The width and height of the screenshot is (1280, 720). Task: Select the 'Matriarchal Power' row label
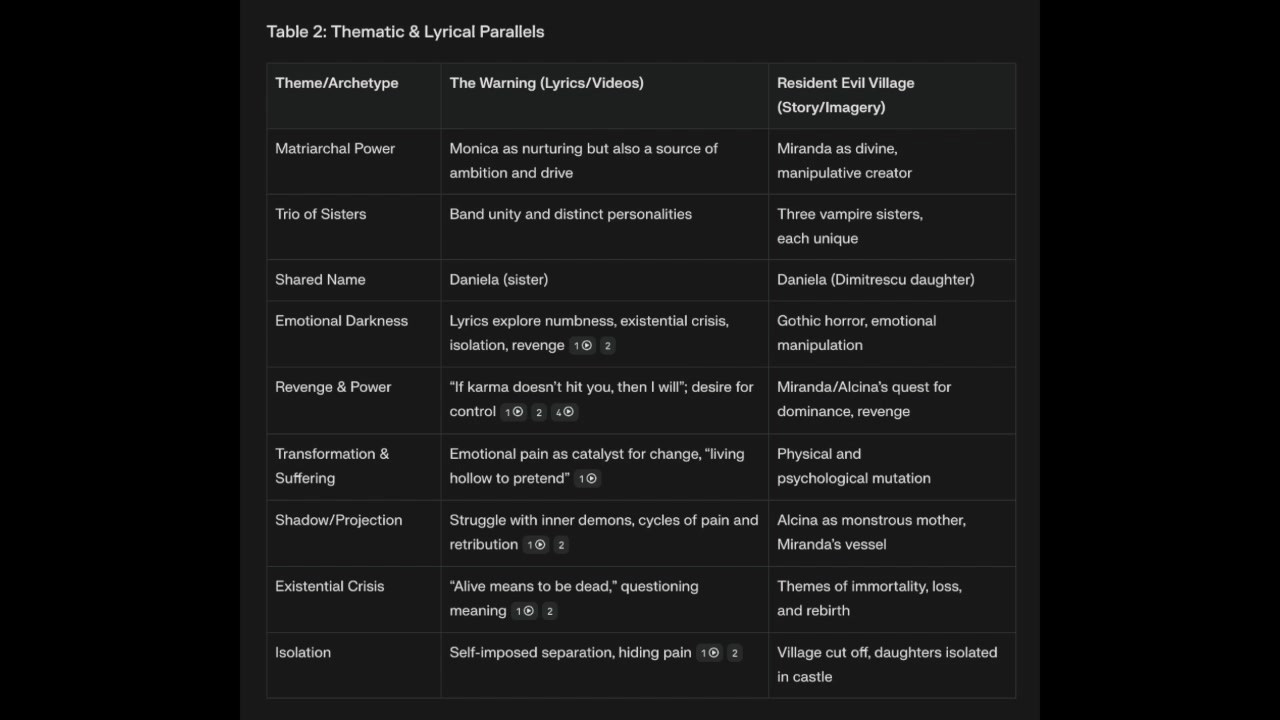(335, 149)
